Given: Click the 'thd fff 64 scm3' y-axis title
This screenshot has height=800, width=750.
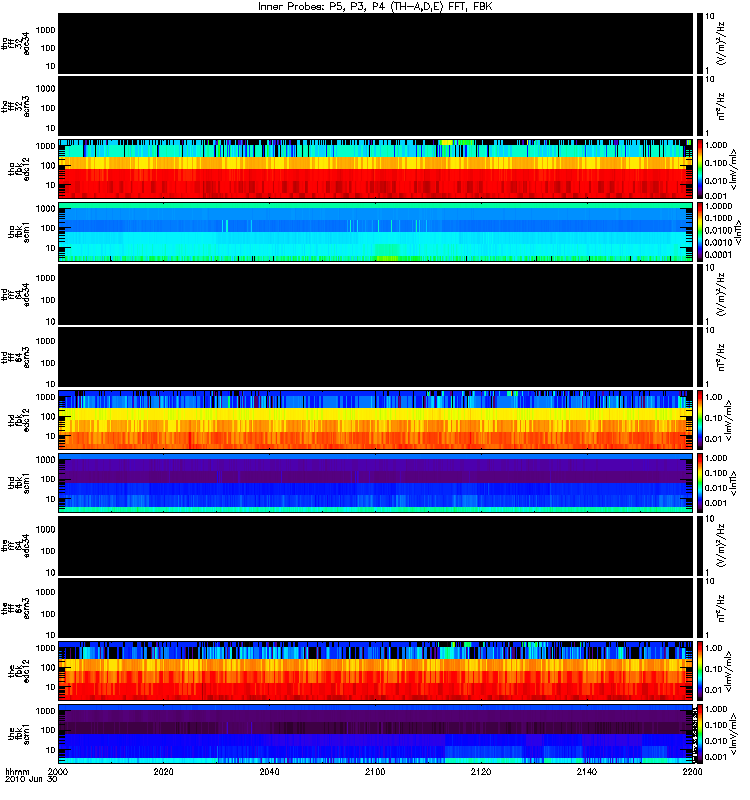Looking at the screenshot, I should (15, 357).
